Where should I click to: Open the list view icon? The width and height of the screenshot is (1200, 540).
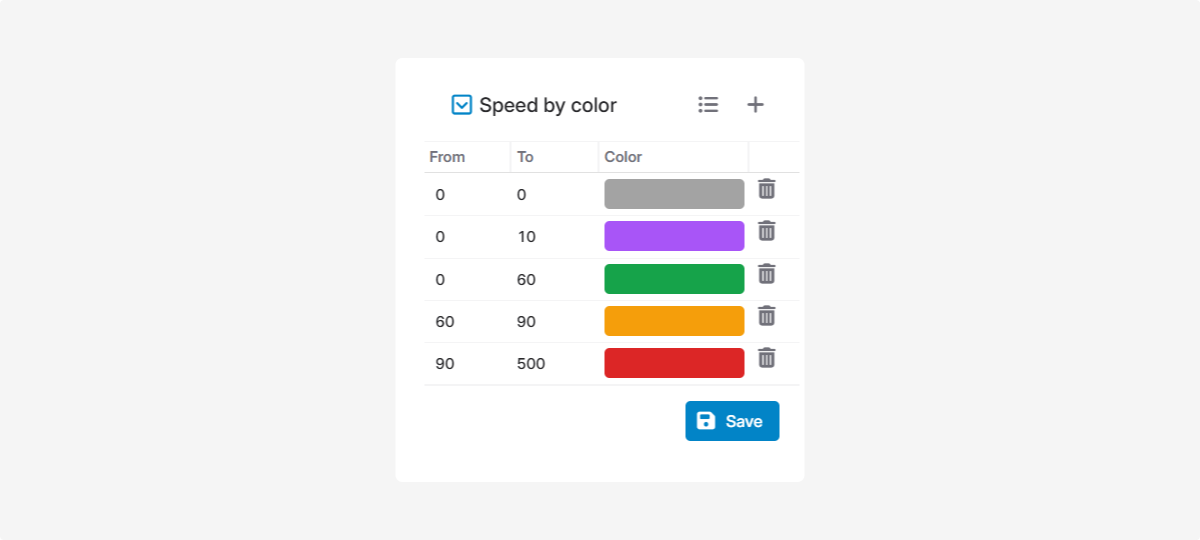708,104
